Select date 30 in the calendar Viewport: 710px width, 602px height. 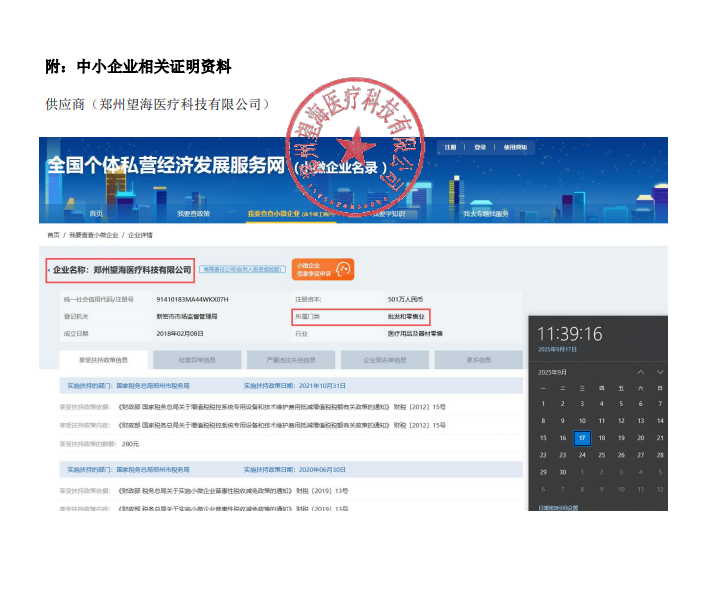(563, 472)
